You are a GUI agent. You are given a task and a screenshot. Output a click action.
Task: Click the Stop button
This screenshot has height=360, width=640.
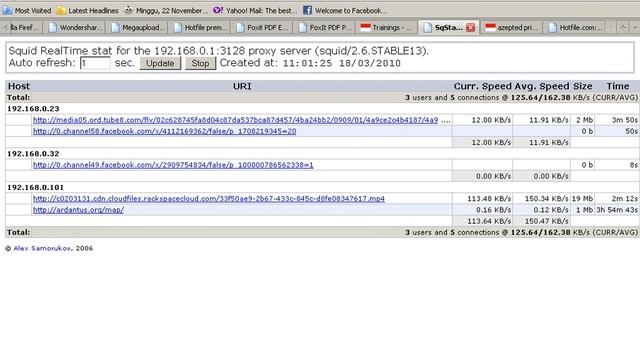click(200, 63)
